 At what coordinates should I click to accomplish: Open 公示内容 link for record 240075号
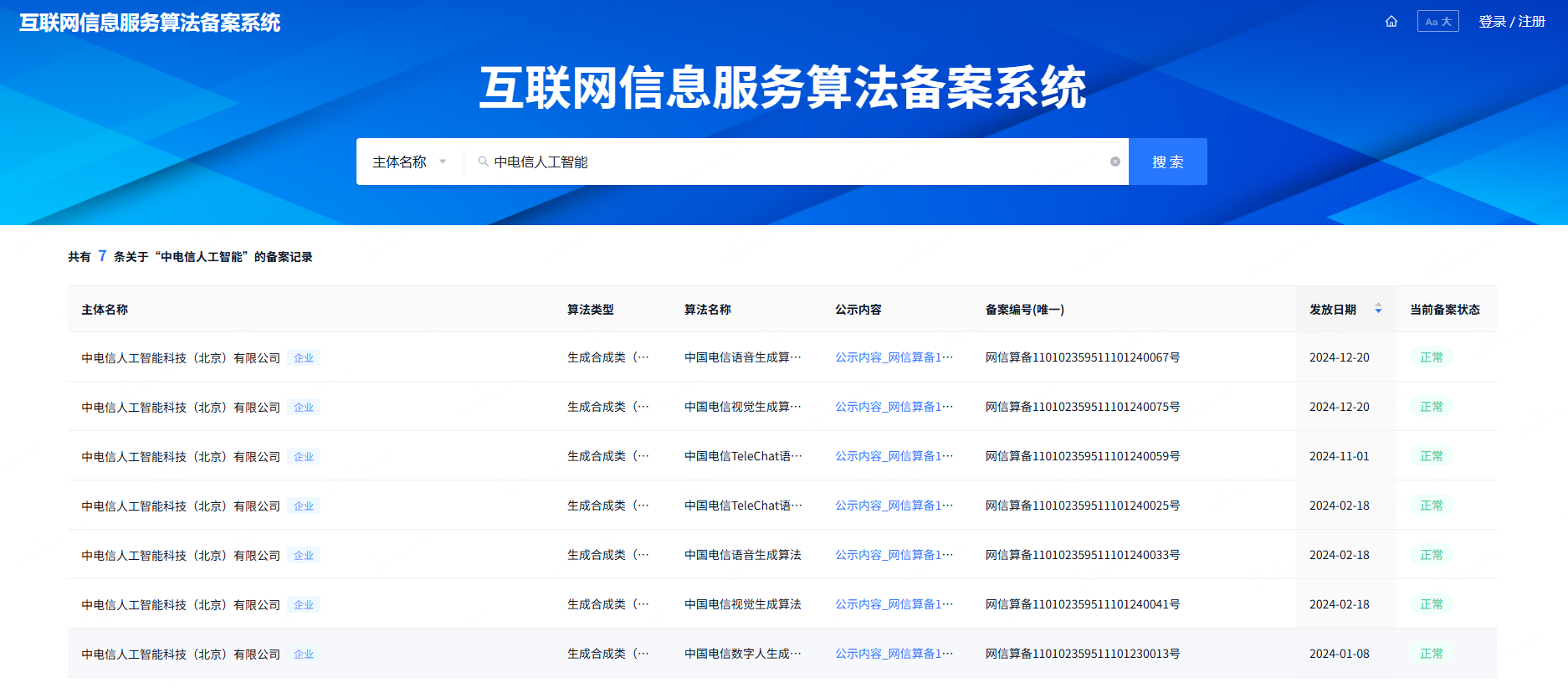(x=894, y=407)
